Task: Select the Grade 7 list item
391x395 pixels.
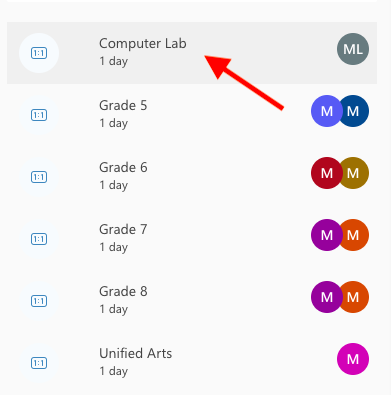Action: pos(192,239)
